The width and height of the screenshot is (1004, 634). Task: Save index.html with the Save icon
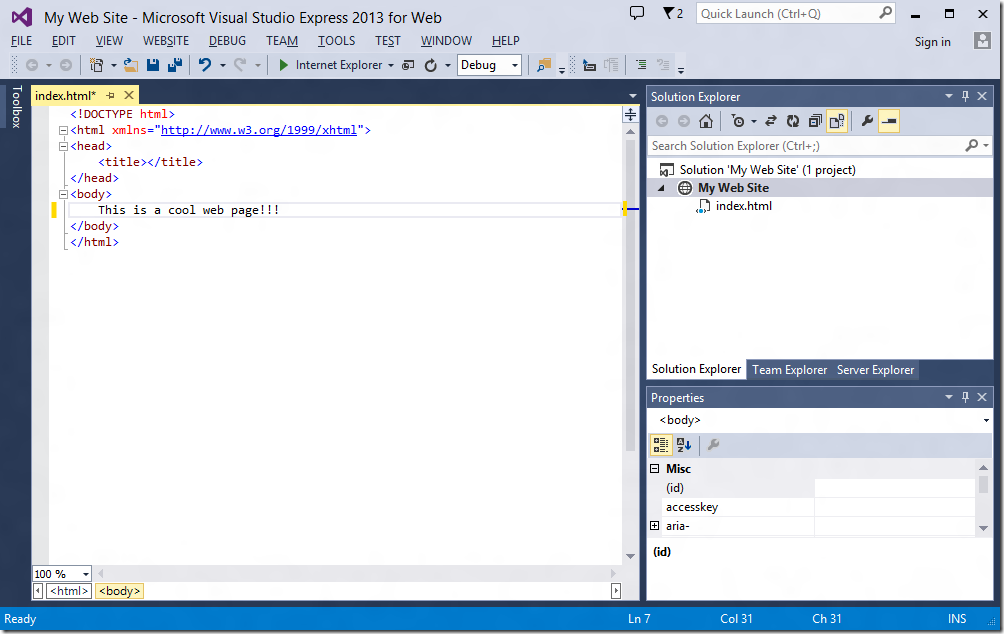152,65
